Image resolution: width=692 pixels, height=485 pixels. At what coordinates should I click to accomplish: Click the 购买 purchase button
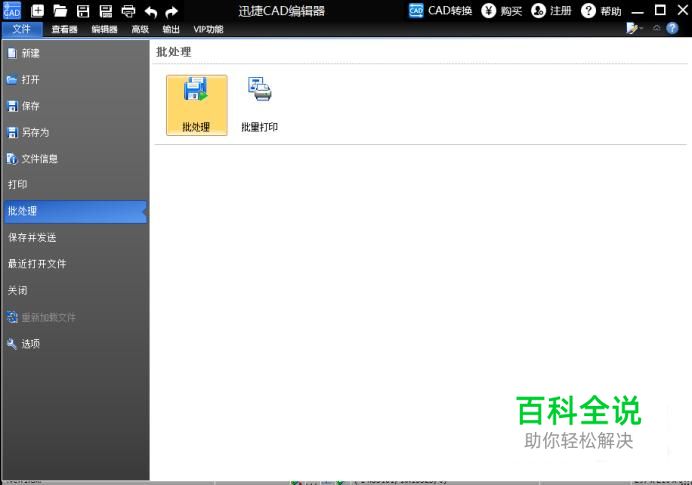pyautogui.click(x=502, y=11)
